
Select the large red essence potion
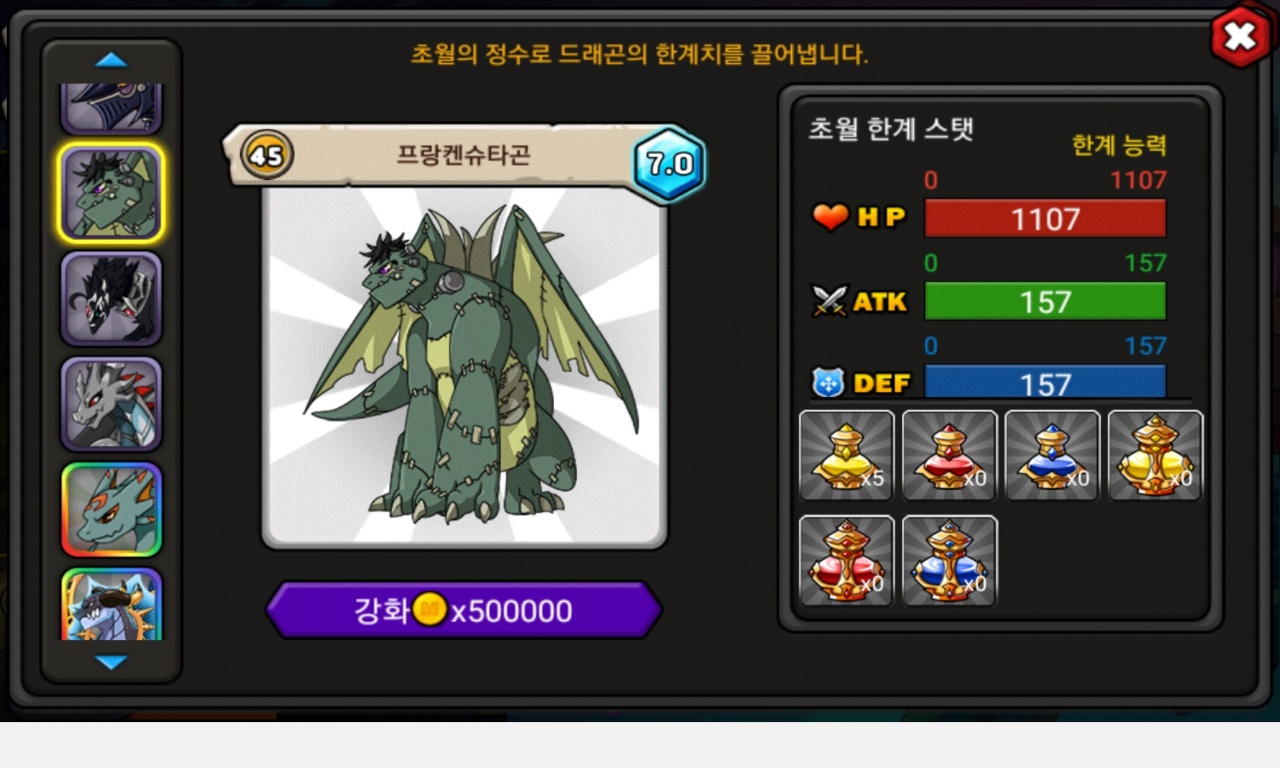(x=847, y=560)
